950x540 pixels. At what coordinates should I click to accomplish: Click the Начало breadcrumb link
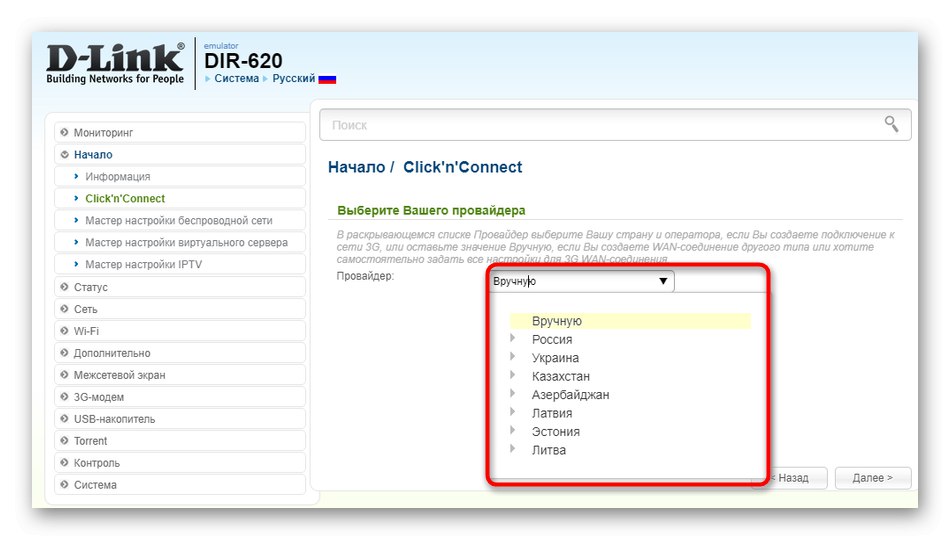point(356,167)
